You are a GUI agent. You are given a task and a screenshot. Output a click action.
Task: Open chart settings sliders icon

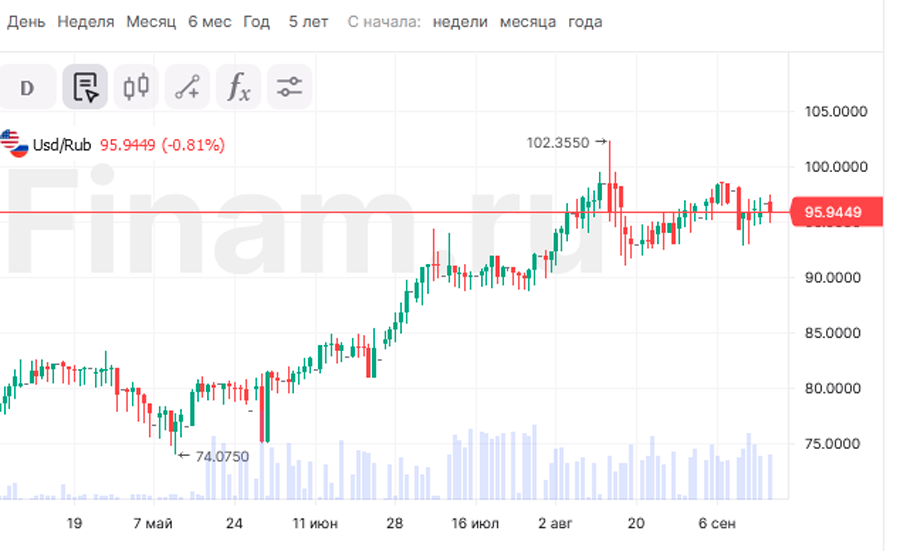289,87
